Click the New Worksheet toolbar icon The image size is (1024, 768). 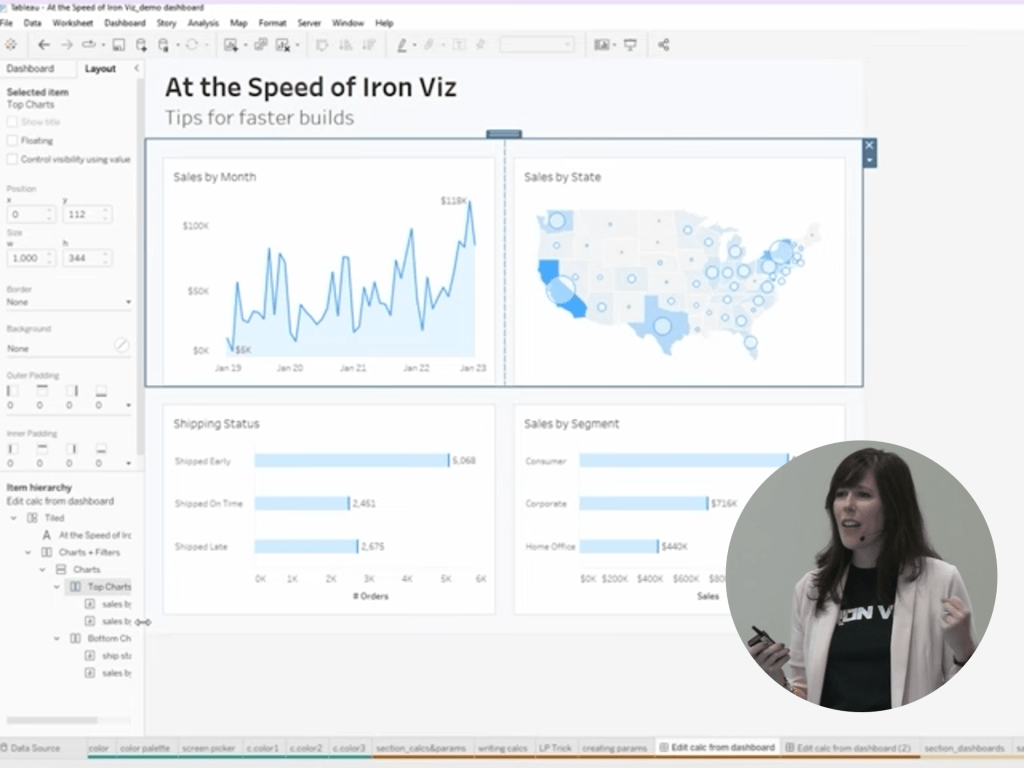point(231,45)
